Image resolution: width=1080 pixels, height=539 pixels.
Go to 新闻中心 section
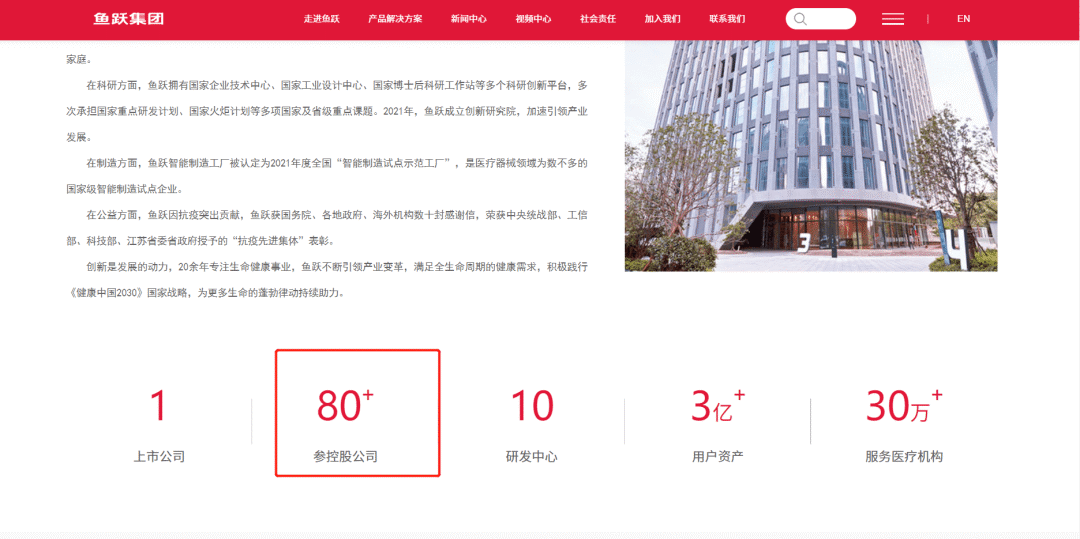[468, 19]
